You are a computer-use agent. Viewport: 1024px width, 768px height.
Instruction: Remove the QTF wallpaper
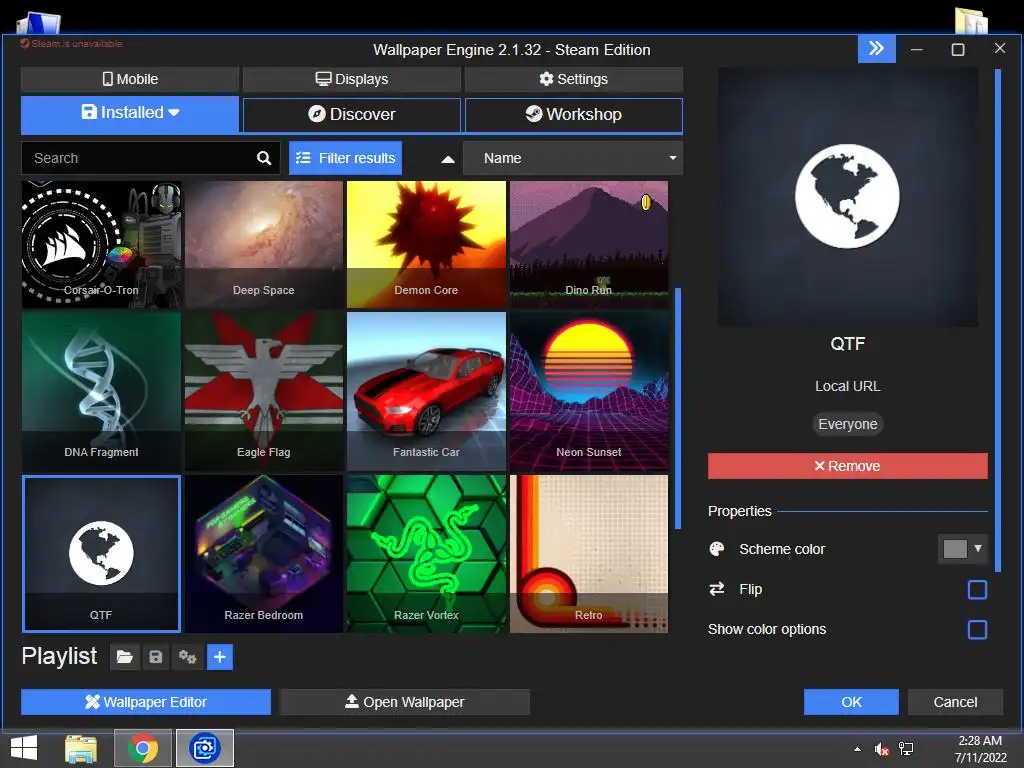click(x=848, y=466)
